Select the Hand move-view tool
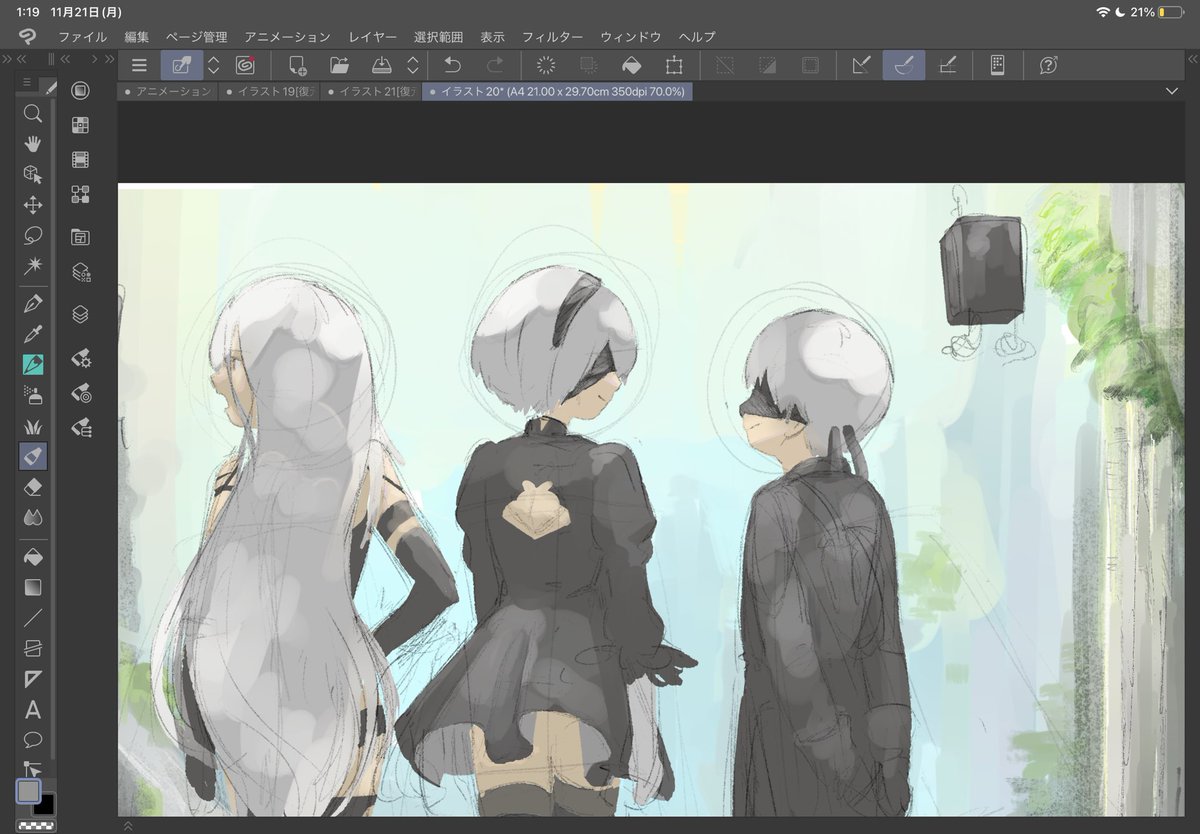The height and width of the screenshot is (834, 1200). 33,143
